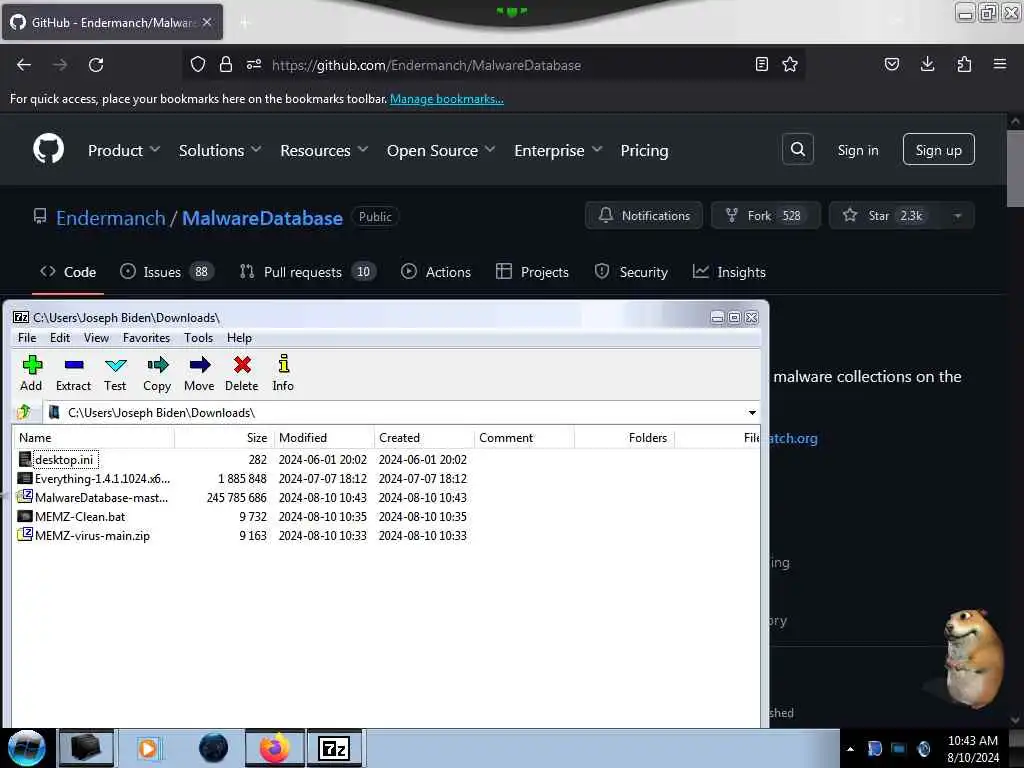This screenshot has width=1024, height=768.
Task: Open the Insights tab
Action: pyautogui.click(x=729, y=272)
